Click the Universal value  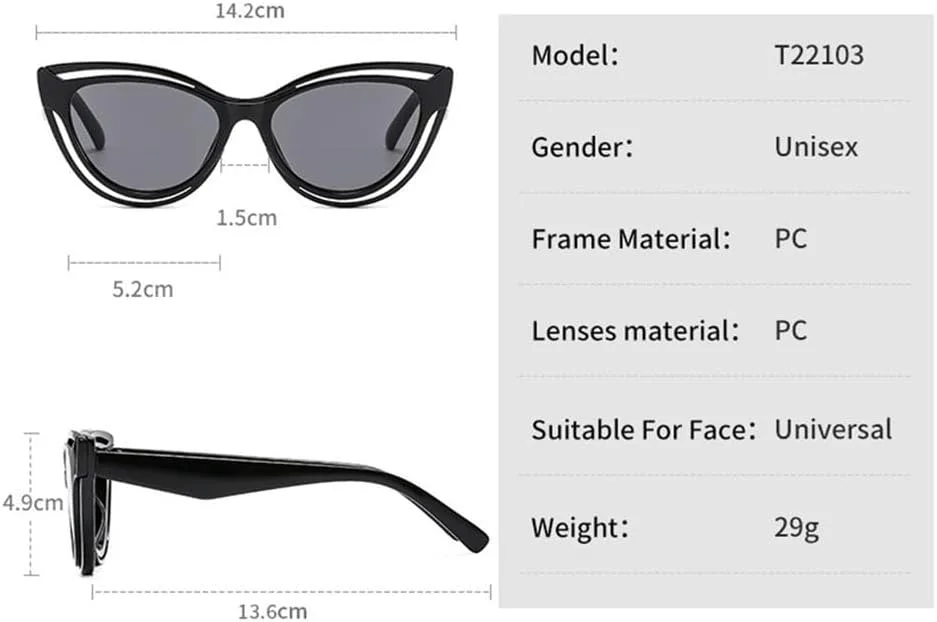(x=833, y=430)
